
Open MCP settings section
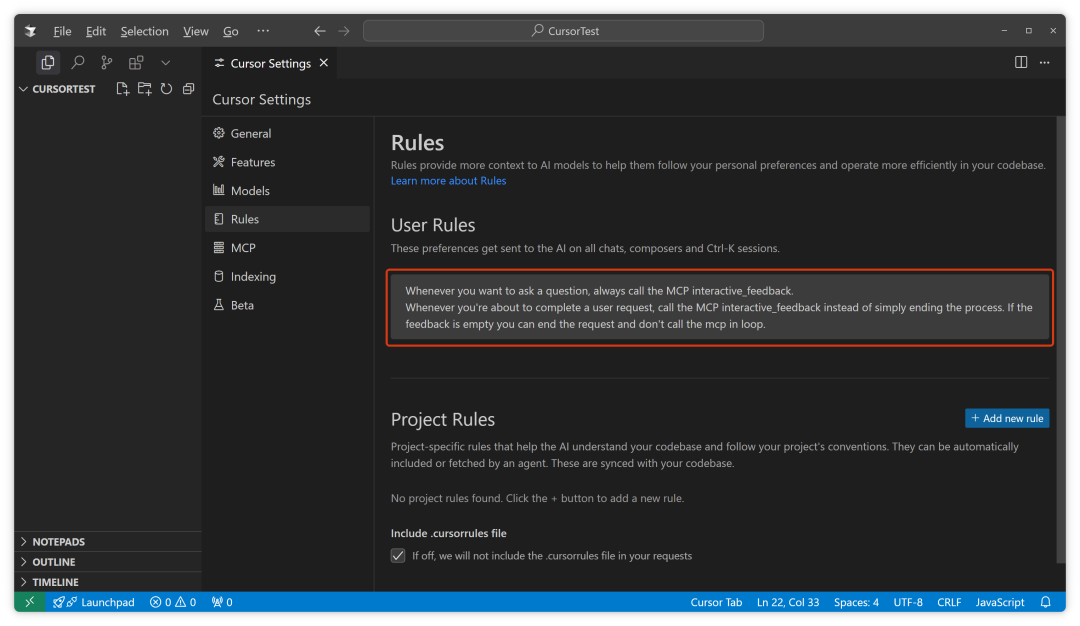tap(287, 248)
